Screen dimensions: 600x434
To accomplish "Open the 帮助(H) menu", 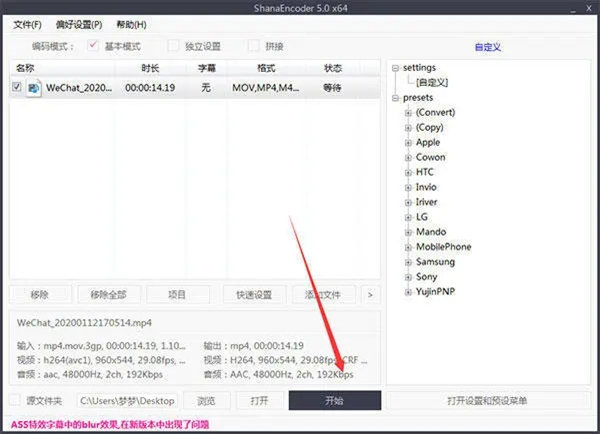I will click(131, 24).
